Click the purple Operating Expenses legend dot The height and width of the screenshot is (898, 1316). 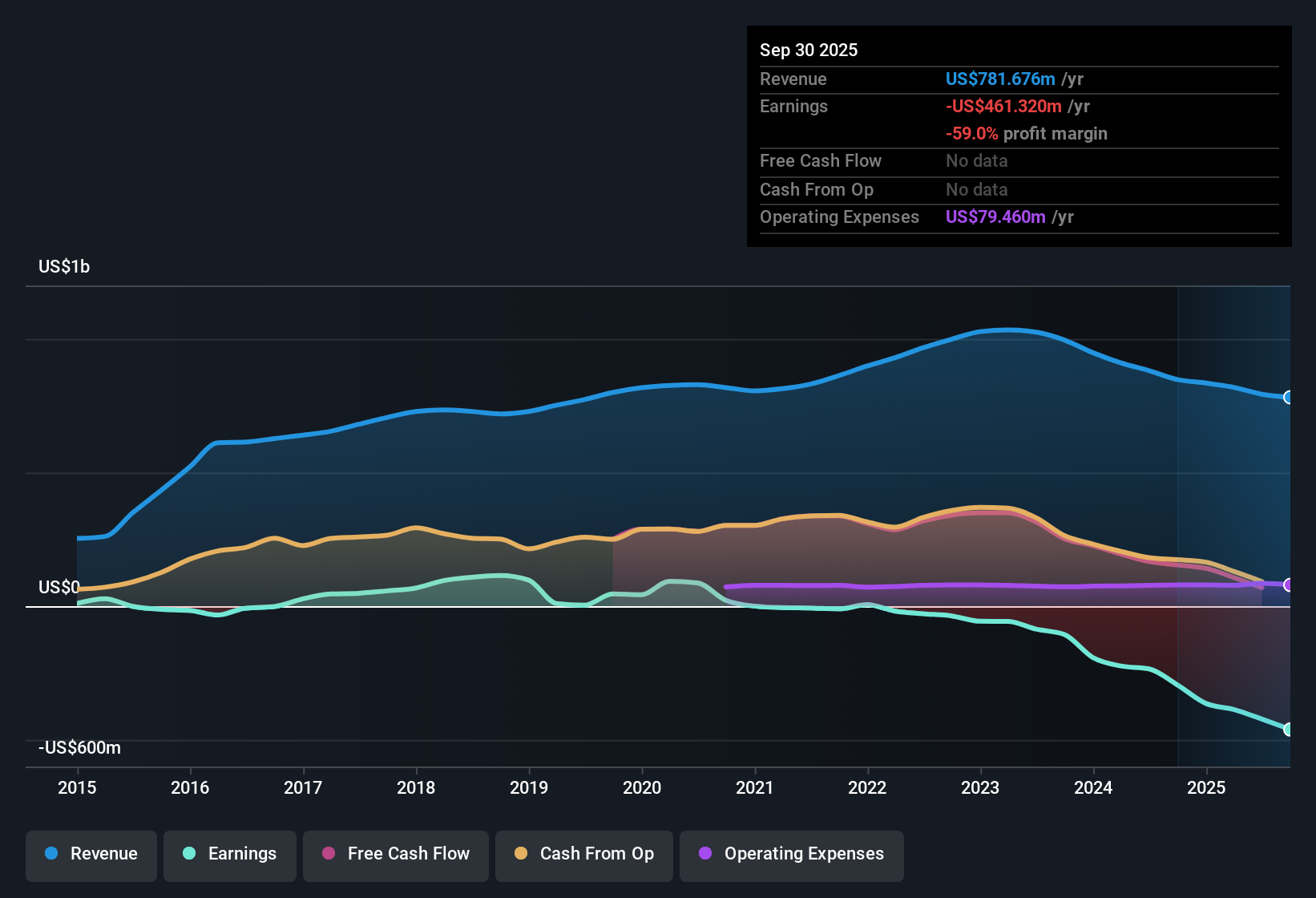705,853
